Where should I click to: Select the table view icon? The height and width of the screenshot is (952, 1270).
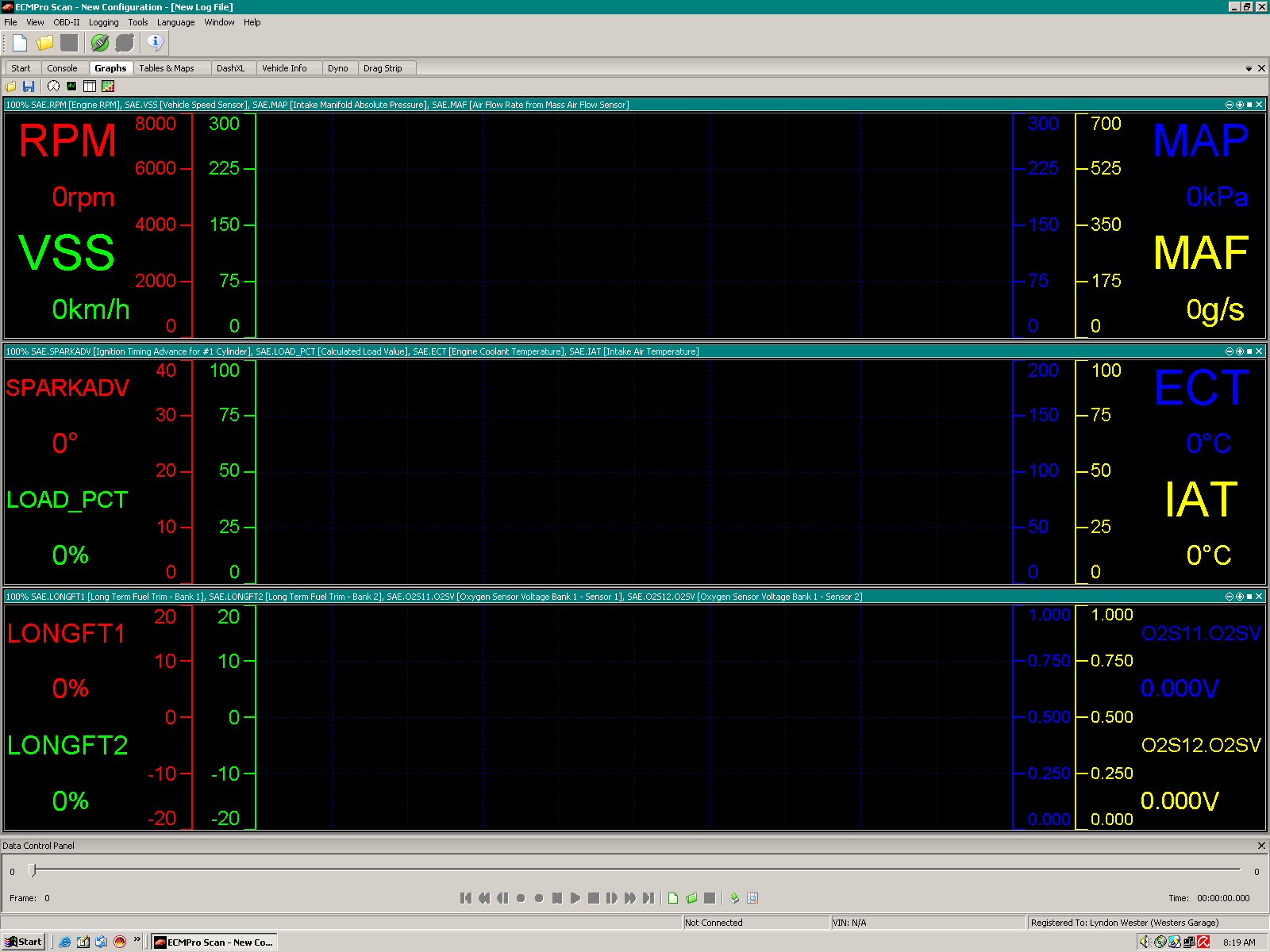90,86
